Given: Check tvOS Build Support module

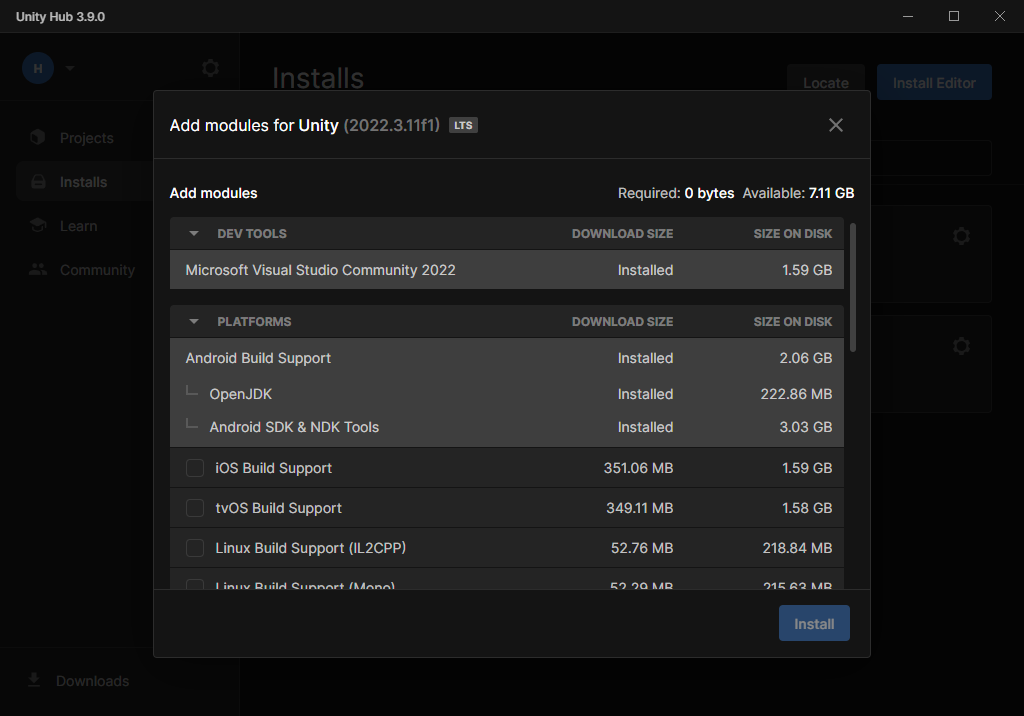Looking at the screenshot, I should 195,508.
